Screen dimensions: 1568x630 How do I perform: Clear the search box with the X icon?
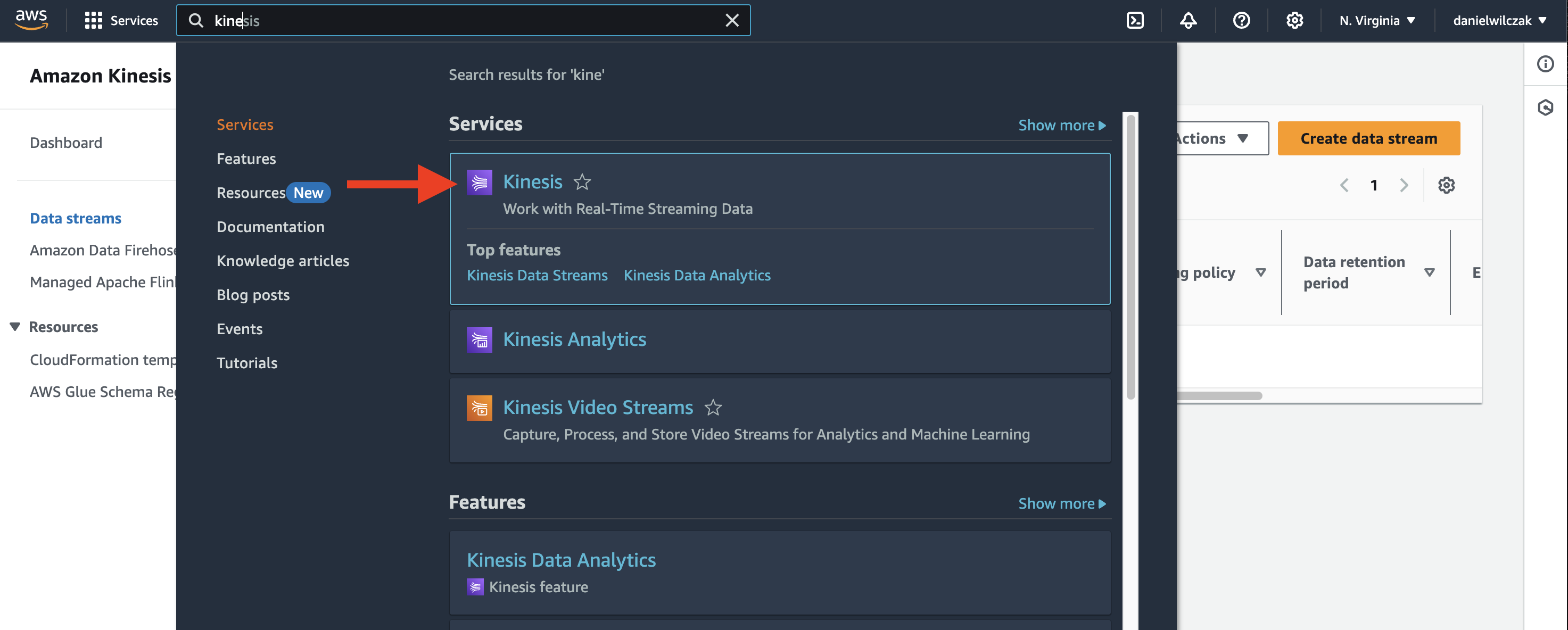pos(732,21)
